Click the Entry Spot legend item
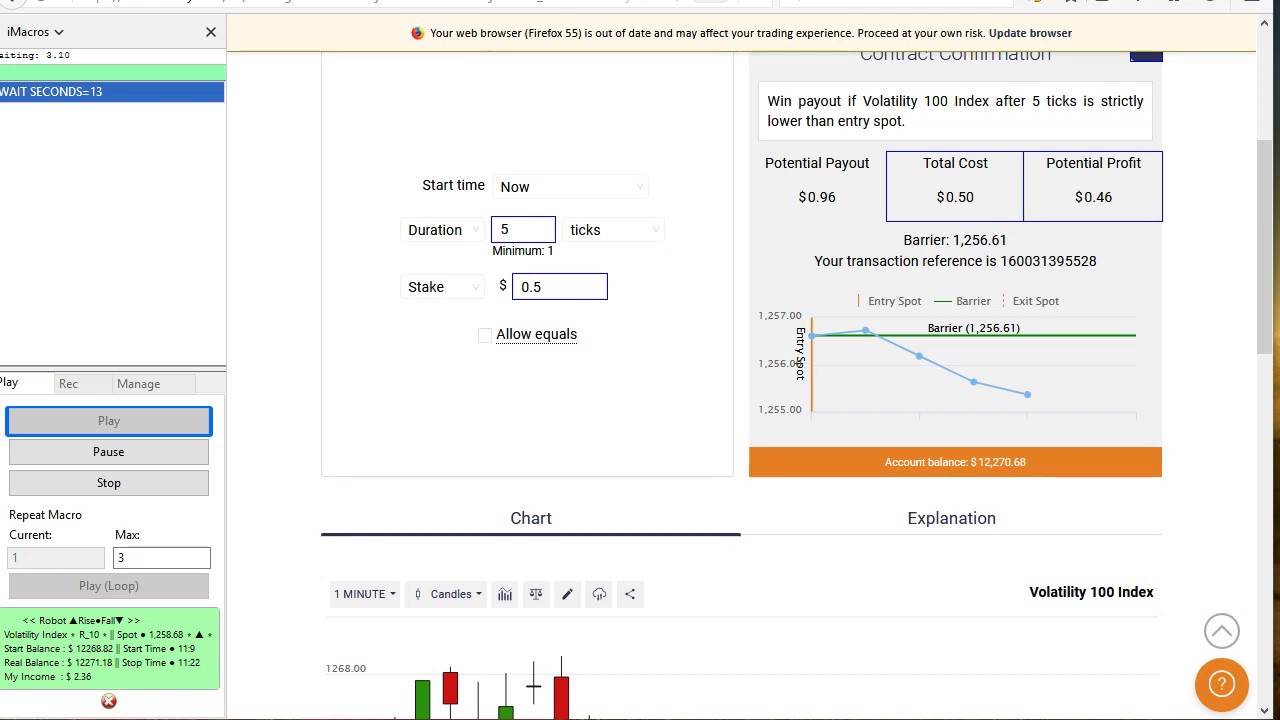Viewport: 1280px width, 720px height. pos(890,301)
